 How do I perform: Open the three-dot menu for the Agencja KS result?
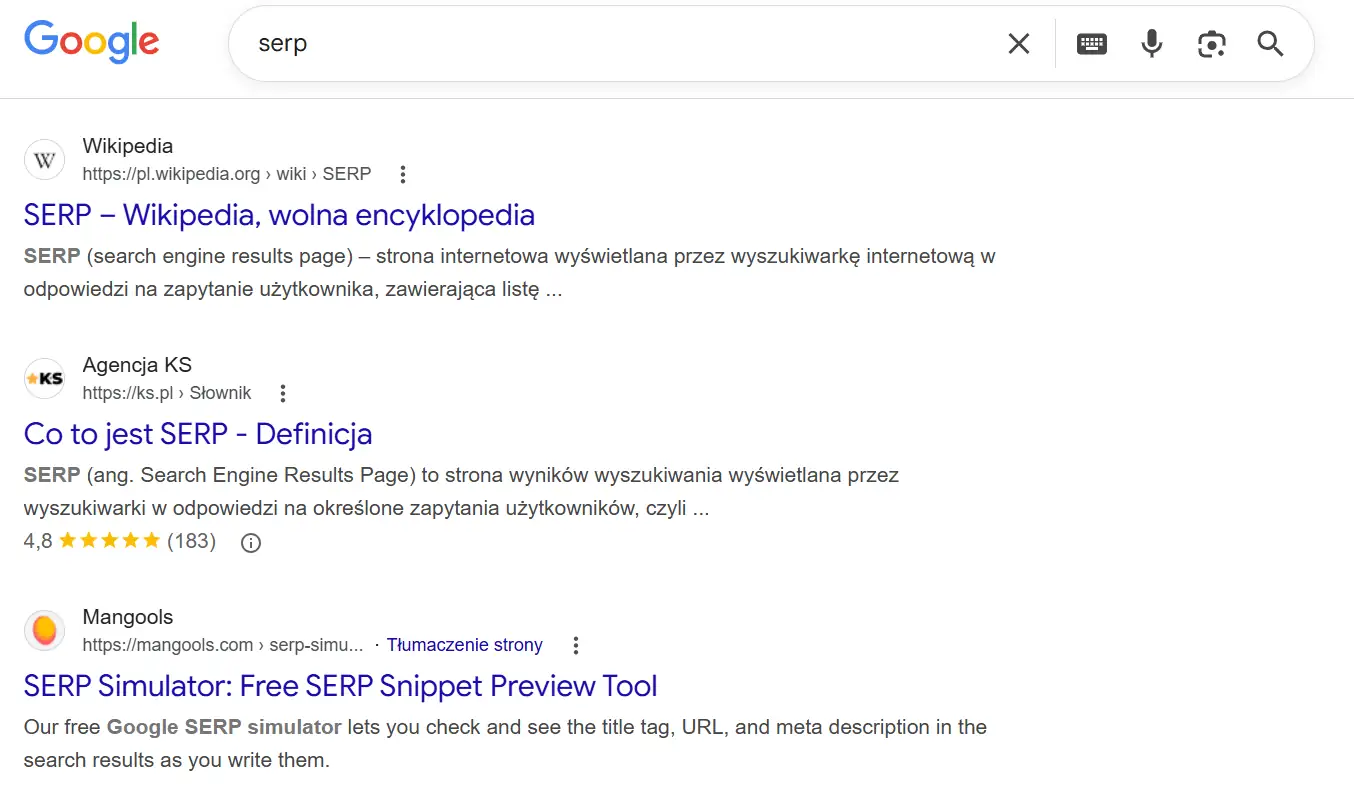click(x=282, y=393)
